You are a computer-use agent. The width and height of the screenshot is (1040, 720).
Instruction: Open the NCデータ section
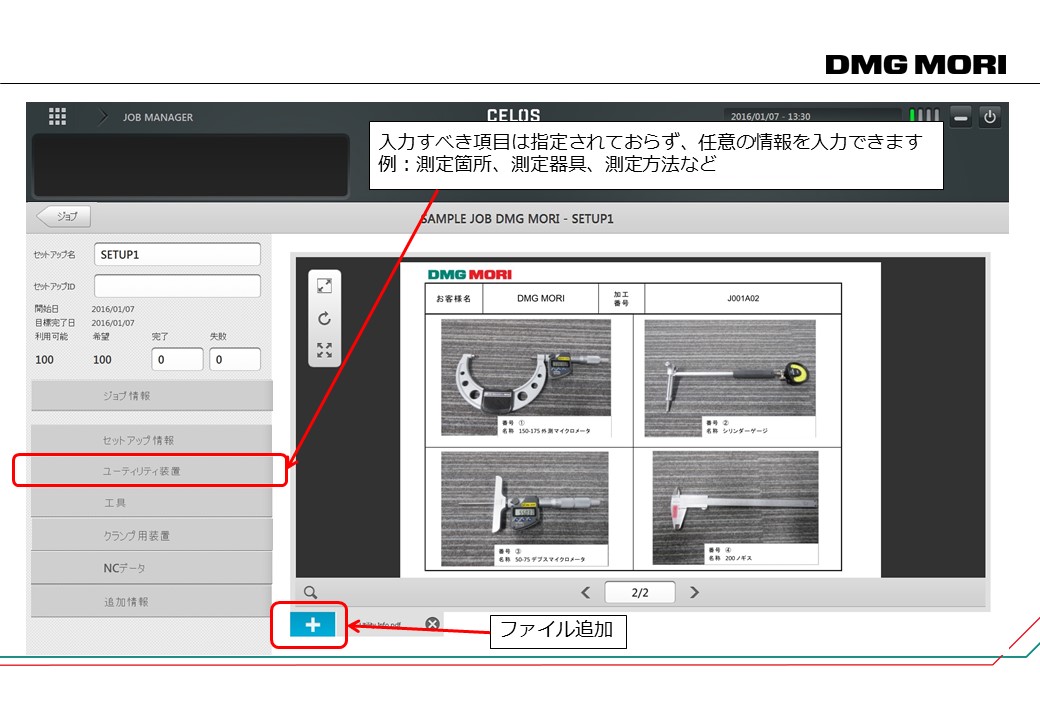[x=152, y=568]
